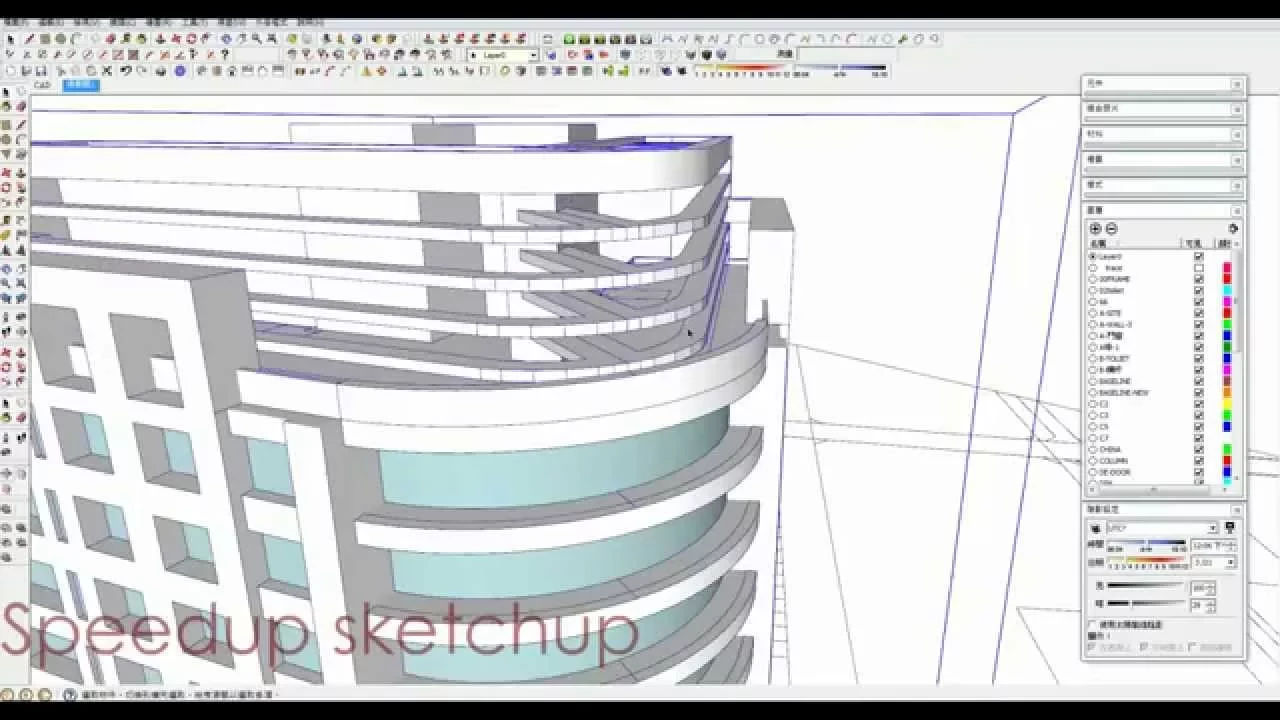Toggle visibility checkbox for A-SITE layer
Image resolution: width=1280 pixels, height=720 pixels.
pos(1198,313)
